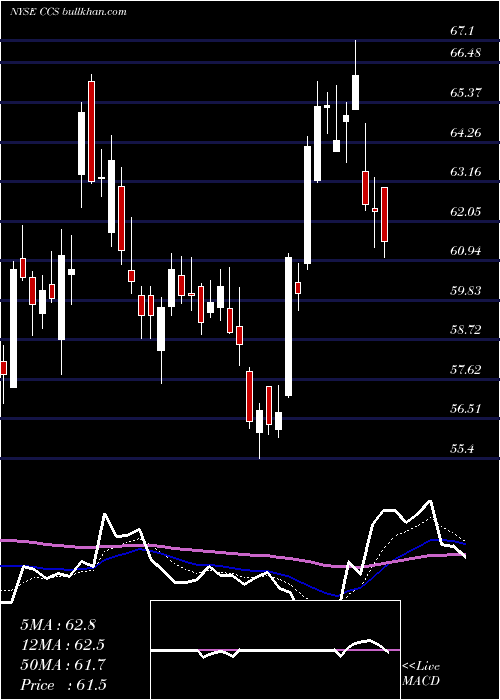The height and width of the screenshot is (700, 500).
Task: Click the 5MA : 62.8 value
Action: tap(58, 625)
